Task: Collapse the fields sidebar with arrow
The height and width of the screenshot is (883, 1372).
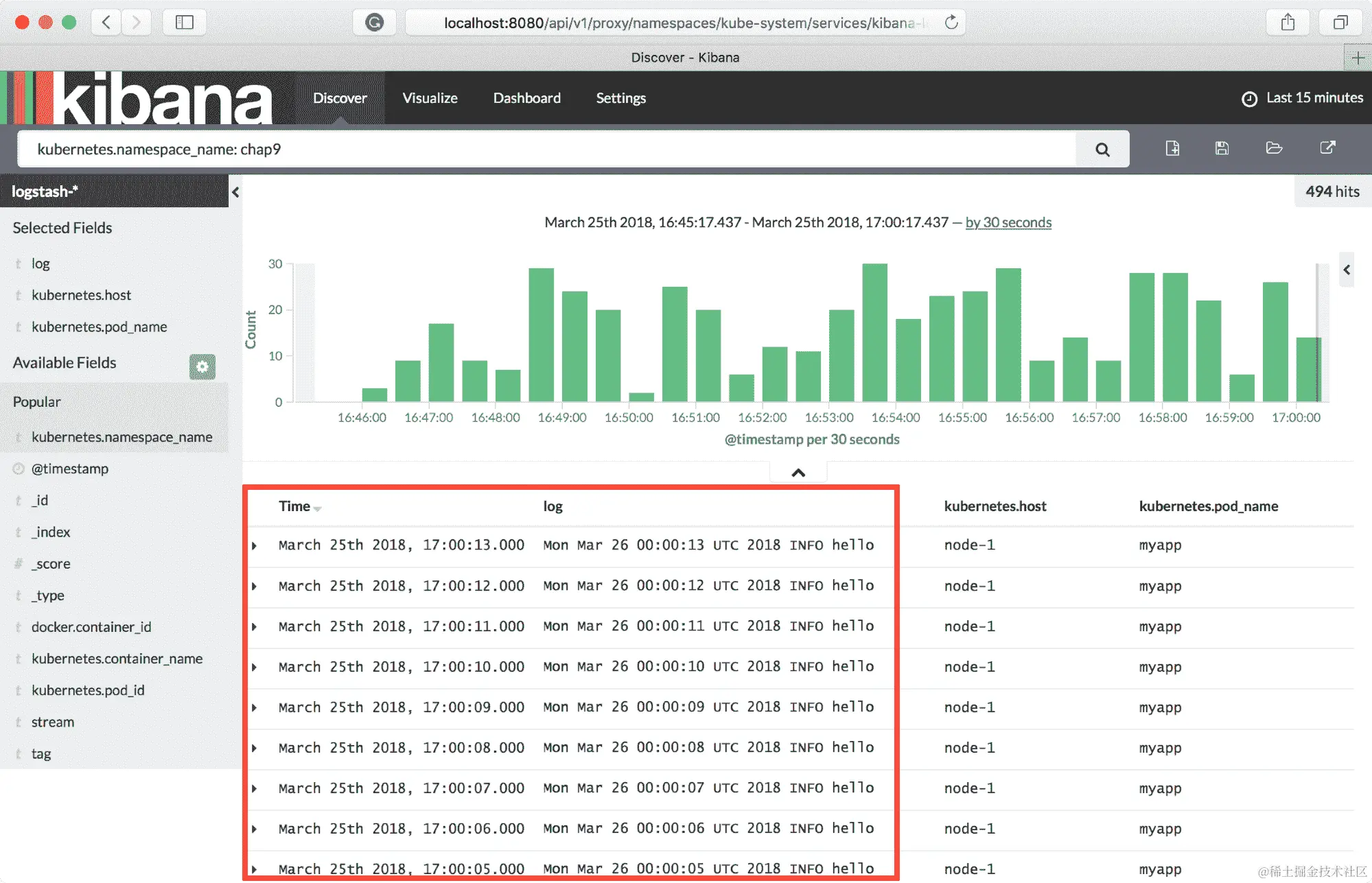Action: click(235, 192)
